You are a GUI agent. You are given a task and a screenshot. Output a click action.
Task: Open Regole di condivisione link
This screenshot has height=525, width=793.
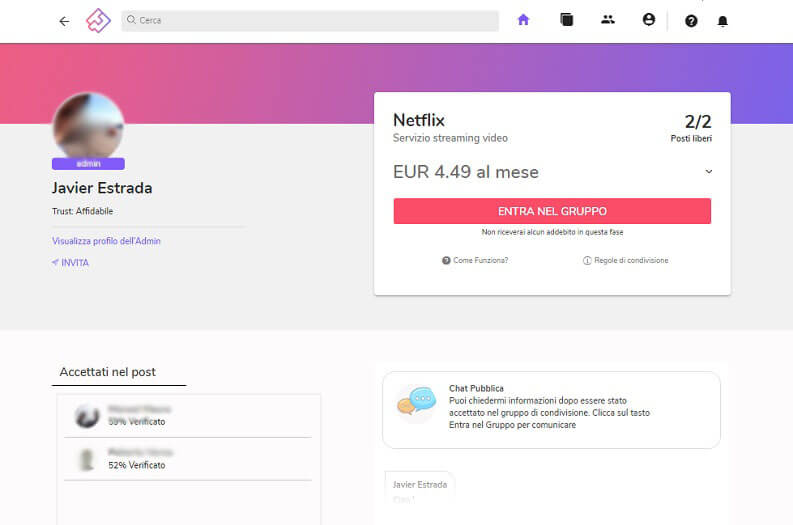tap(626, 260)
